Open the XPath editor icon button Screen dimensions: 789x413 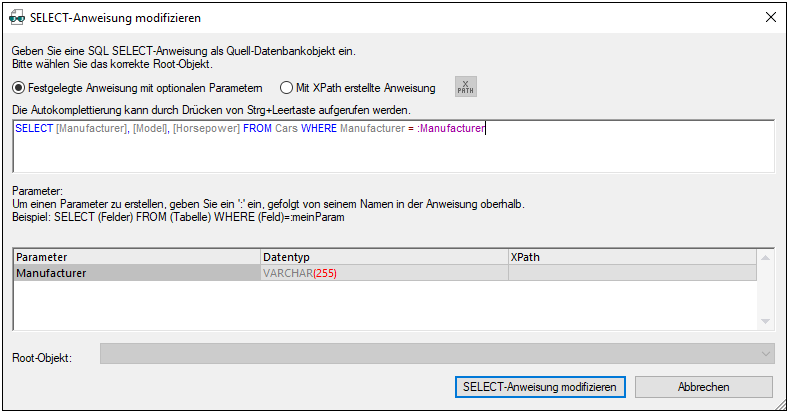(465, 87)
